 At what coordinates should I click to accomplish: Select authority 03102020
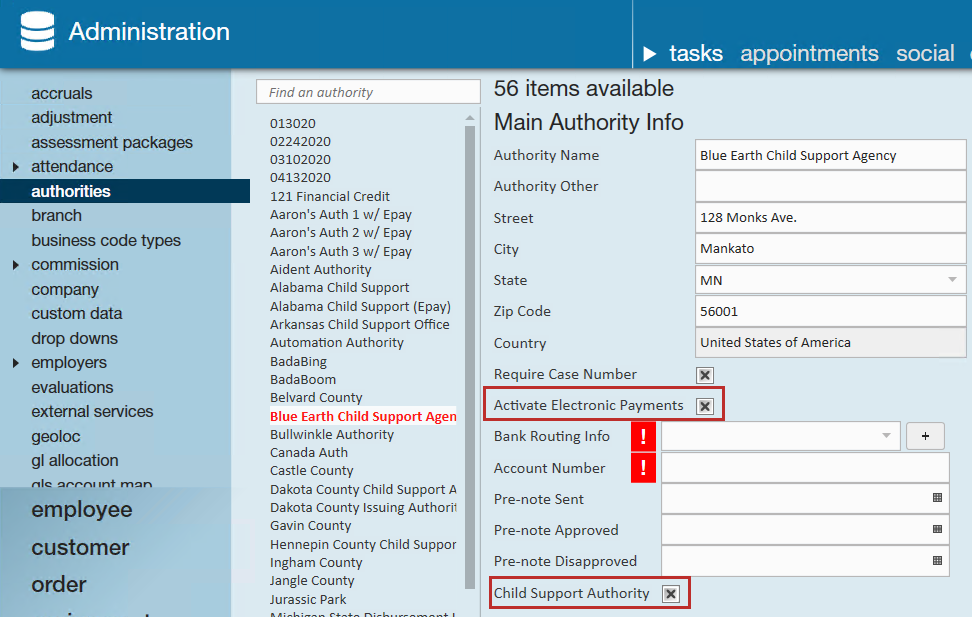(300, 159)
